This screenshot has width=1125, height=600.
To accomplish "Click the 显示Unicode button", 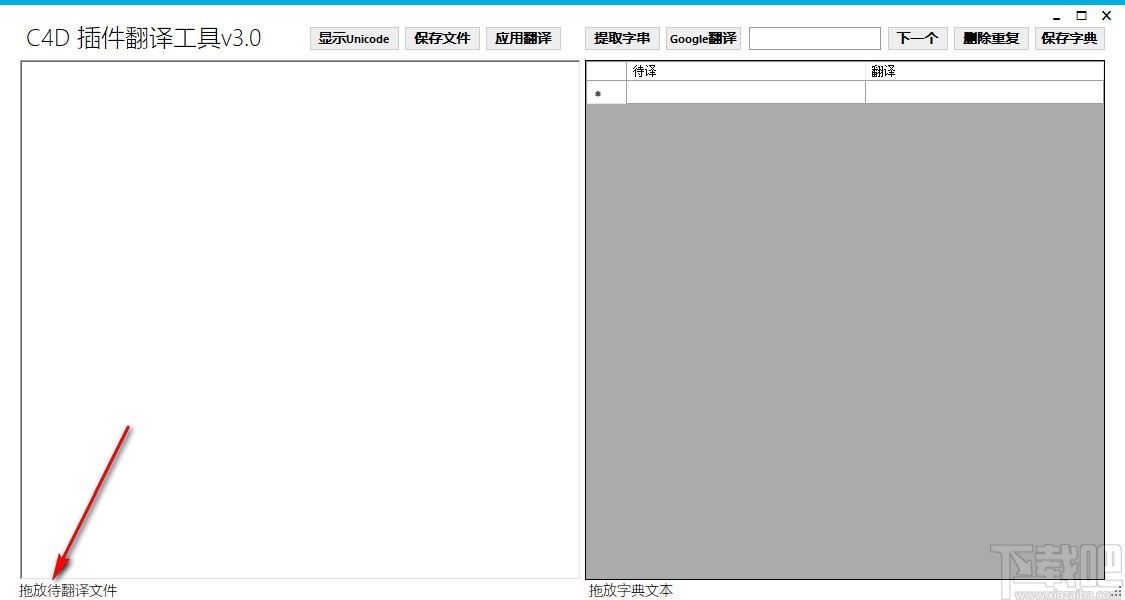I will [353, 38].
